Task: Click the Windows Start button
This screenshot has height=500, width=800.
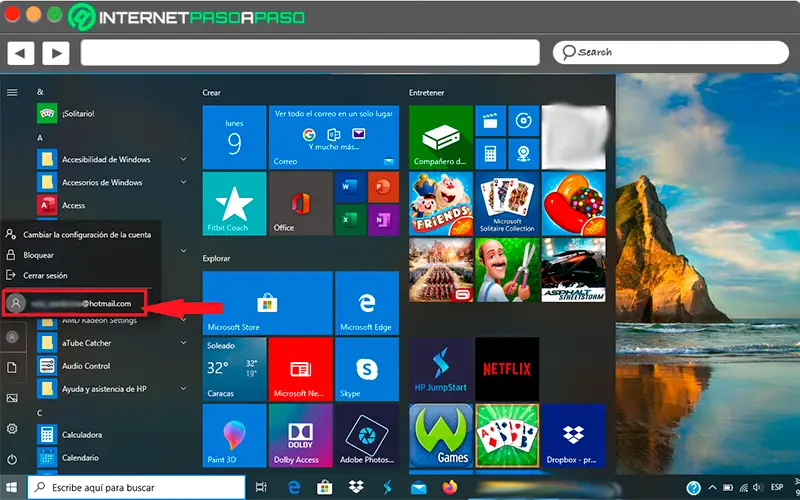Action: (x=12, y=487)
